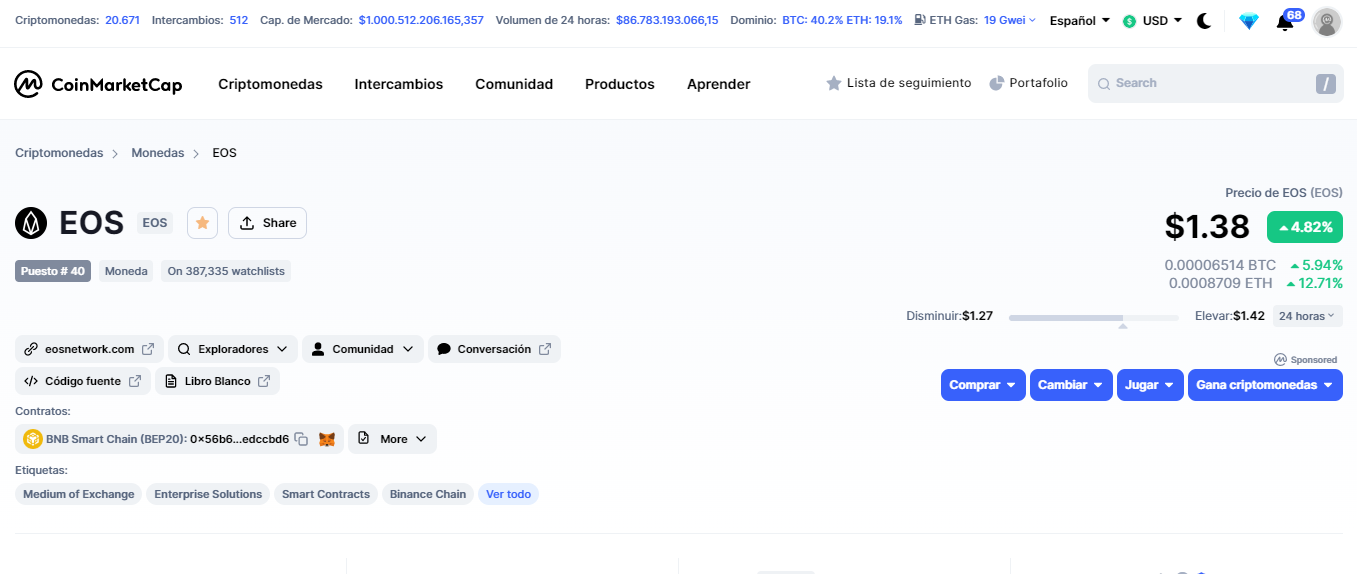Copy BEP20 contract address icon
Image resolution: width=1357 pixels, height=574 pixels.
coord(301,439)
